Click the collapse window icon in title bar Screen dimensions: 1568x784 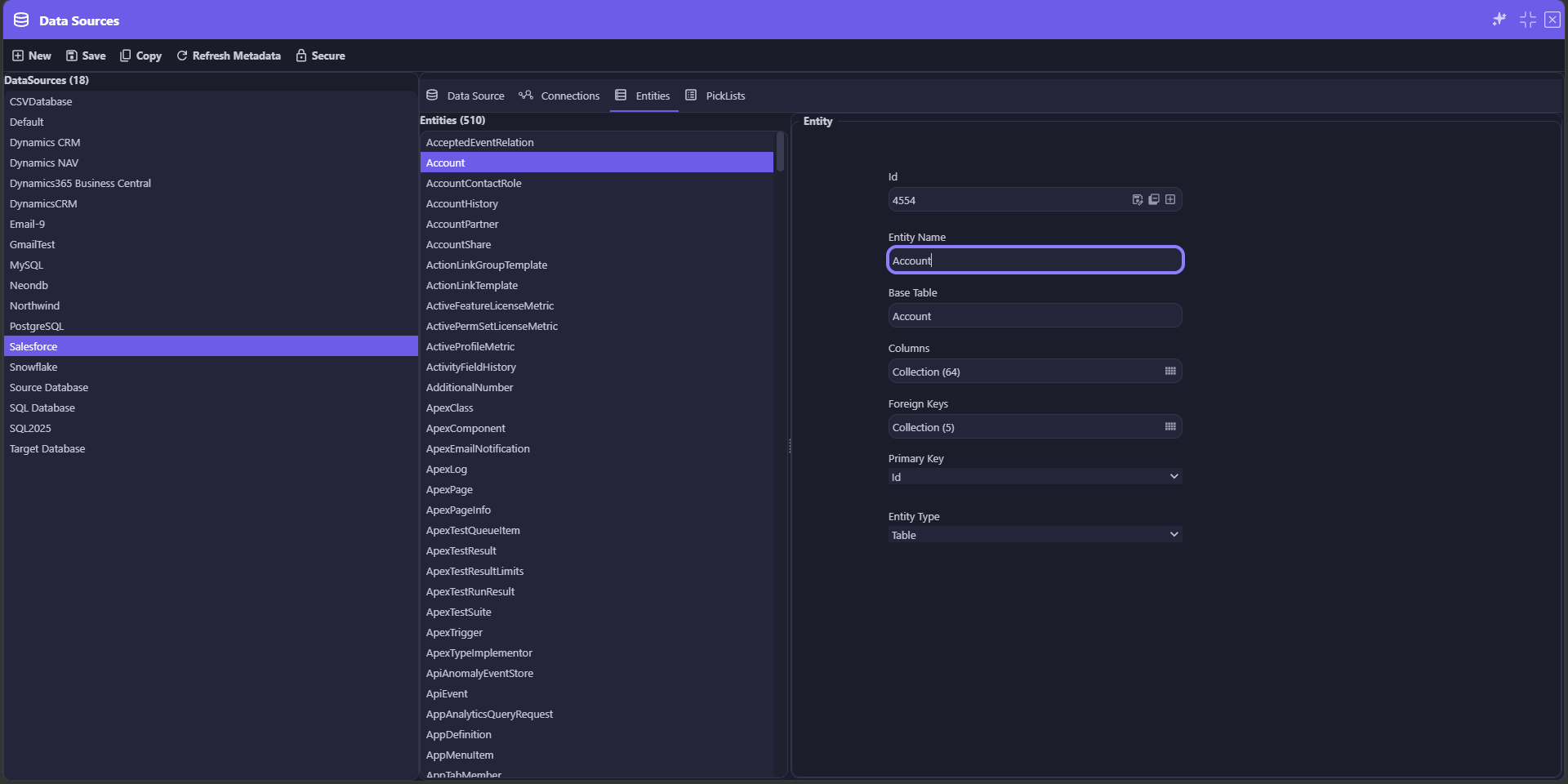pyautogui.click(x=1527, y=20)
